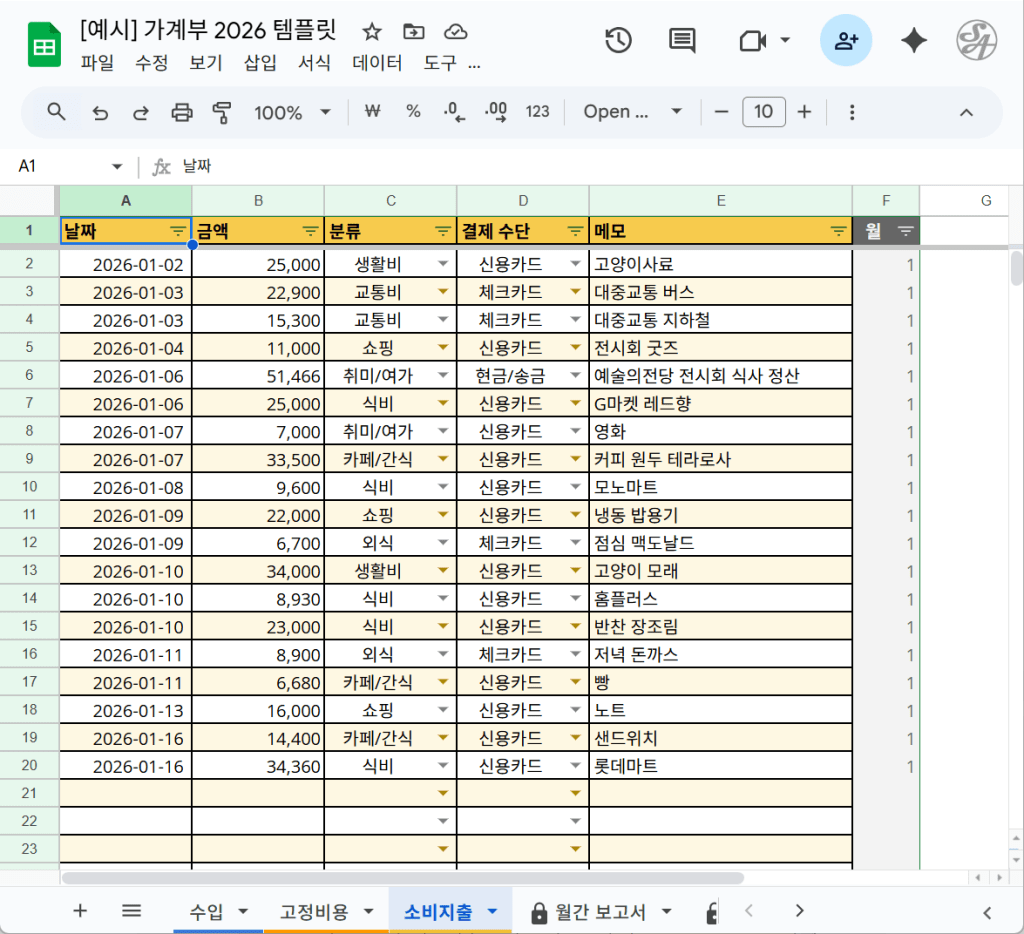
Task: Star this spreadsheet document
Action: (371, 31)
